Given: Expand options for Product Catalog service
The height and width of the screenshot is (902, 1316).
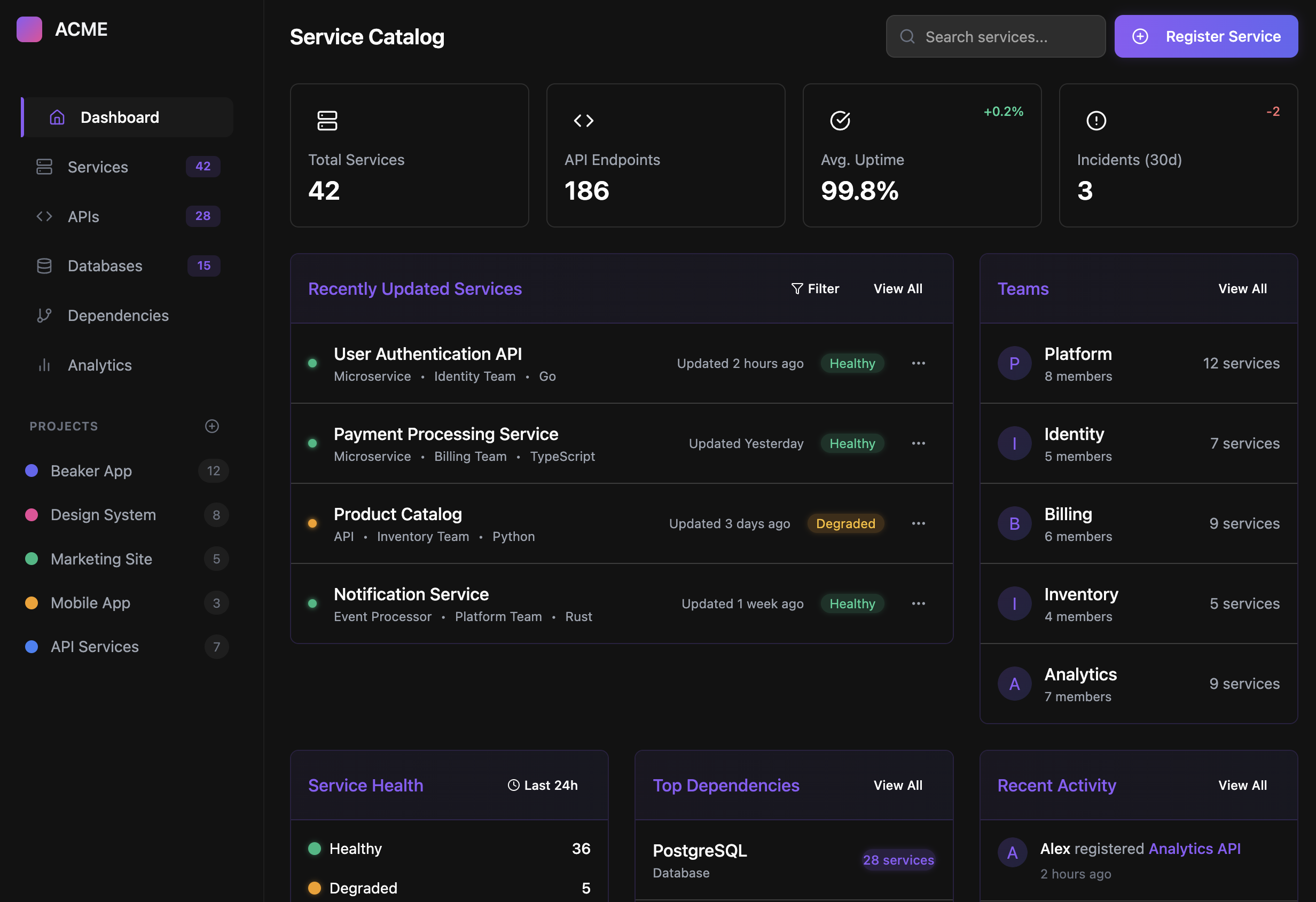Looking at the screenshot, I should pyautogui.click(x=919, y=523).
